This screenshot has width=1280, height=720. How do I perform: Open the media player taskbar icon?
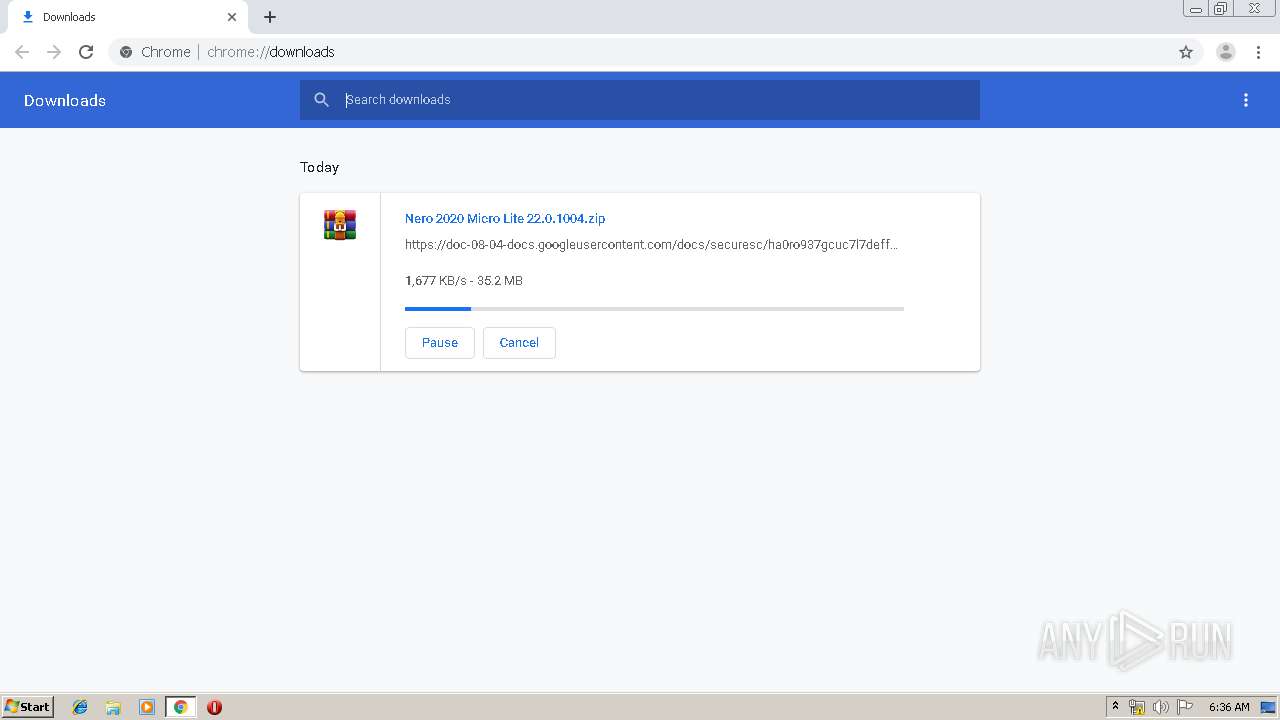(x=147, y=707)
